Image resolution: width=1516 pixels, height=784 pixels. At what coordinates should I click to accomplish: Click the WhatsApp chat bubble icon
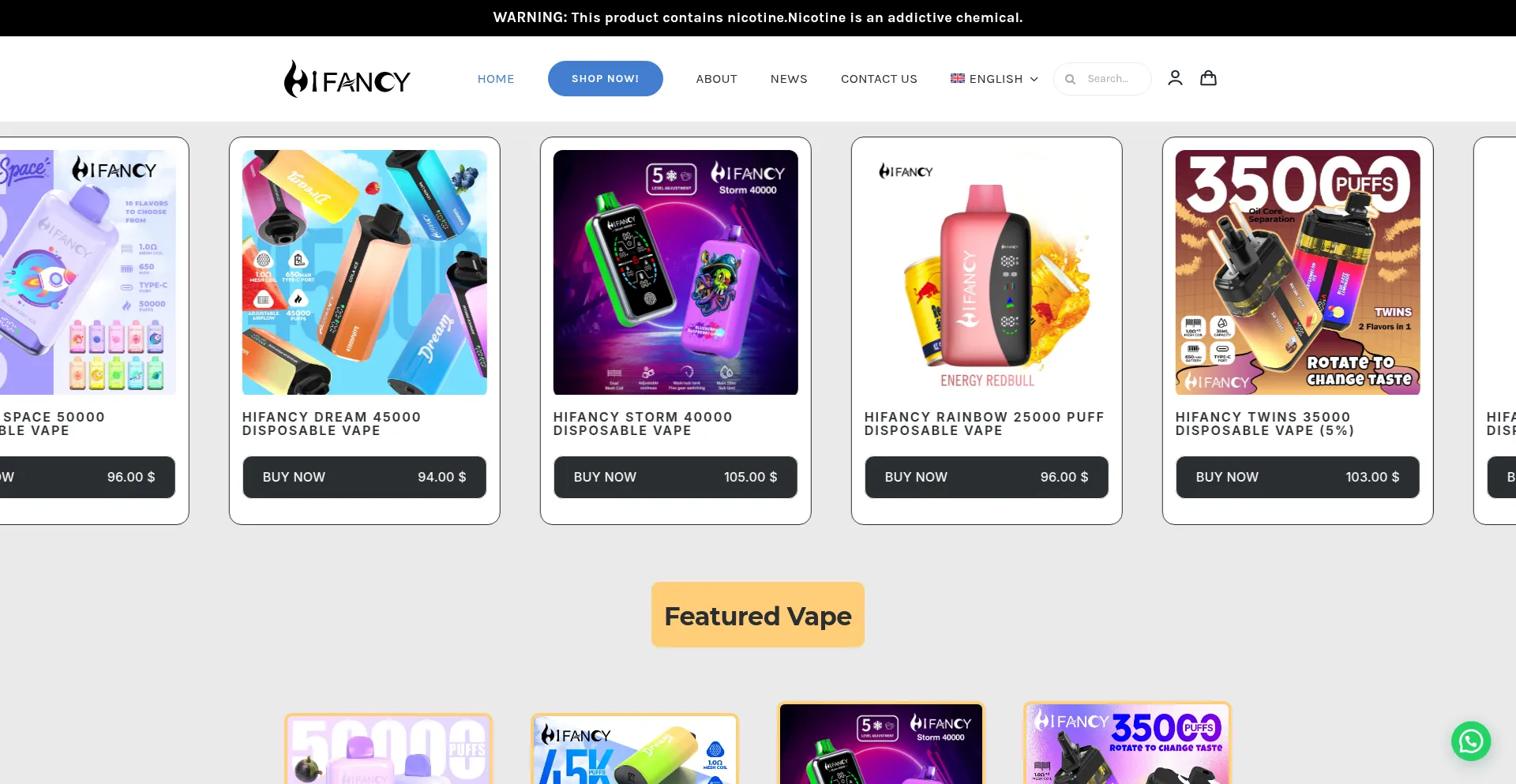coord(1470,741)
